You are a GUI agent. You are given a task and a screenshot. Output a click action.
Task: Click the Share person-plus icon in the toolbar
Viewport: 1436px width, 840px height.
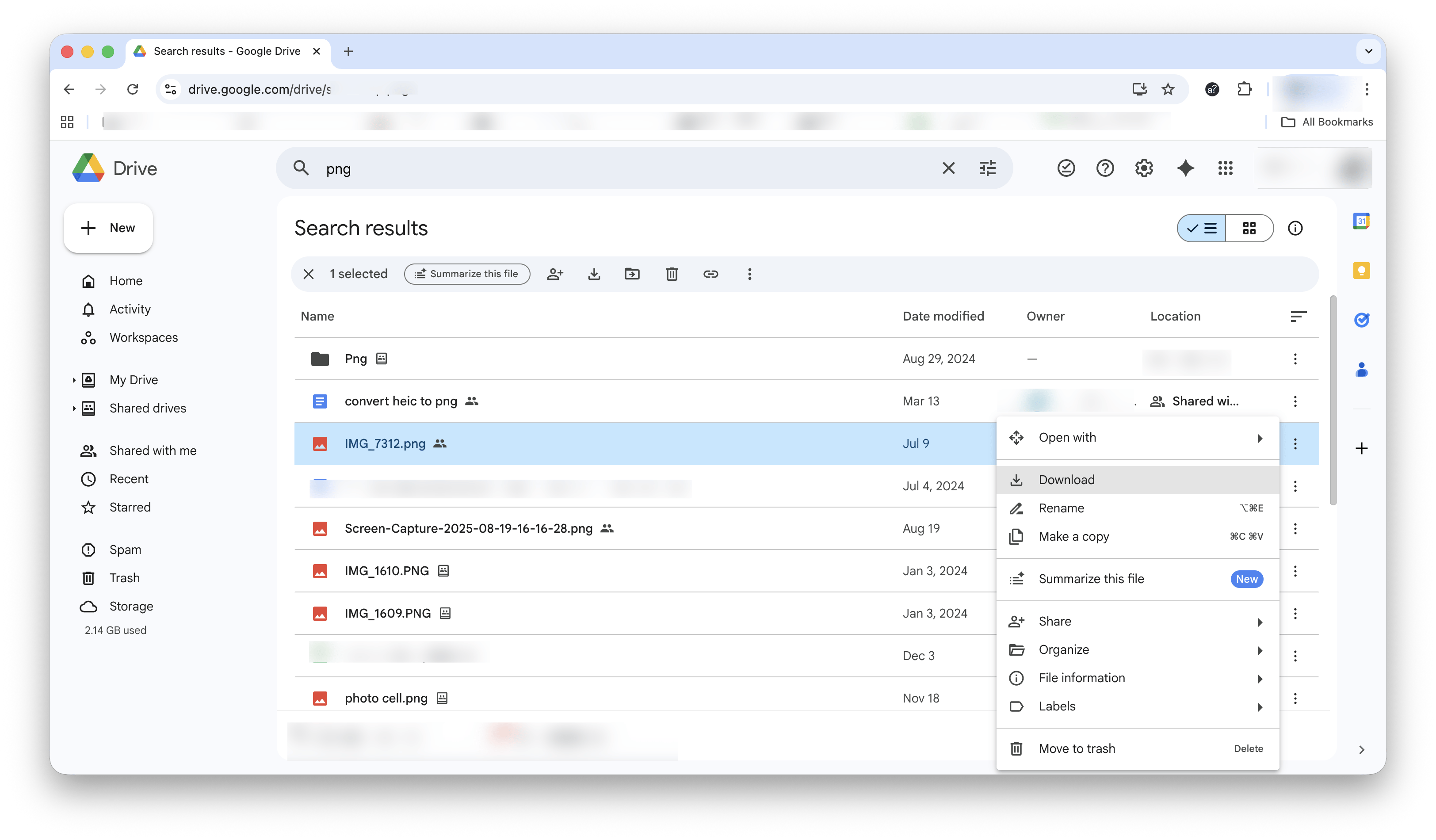point(555,274)
